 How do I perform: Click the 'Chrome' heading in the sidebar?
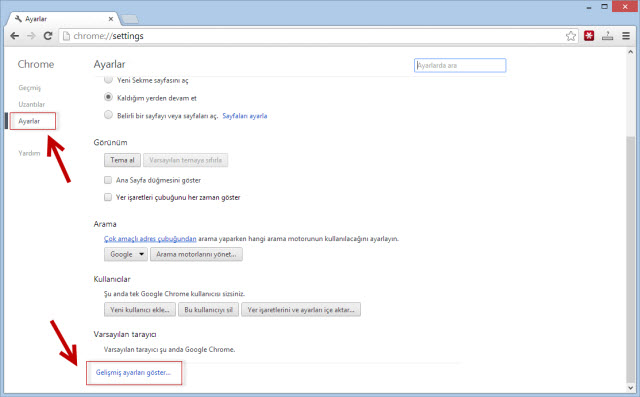click(x=36, y=64)
